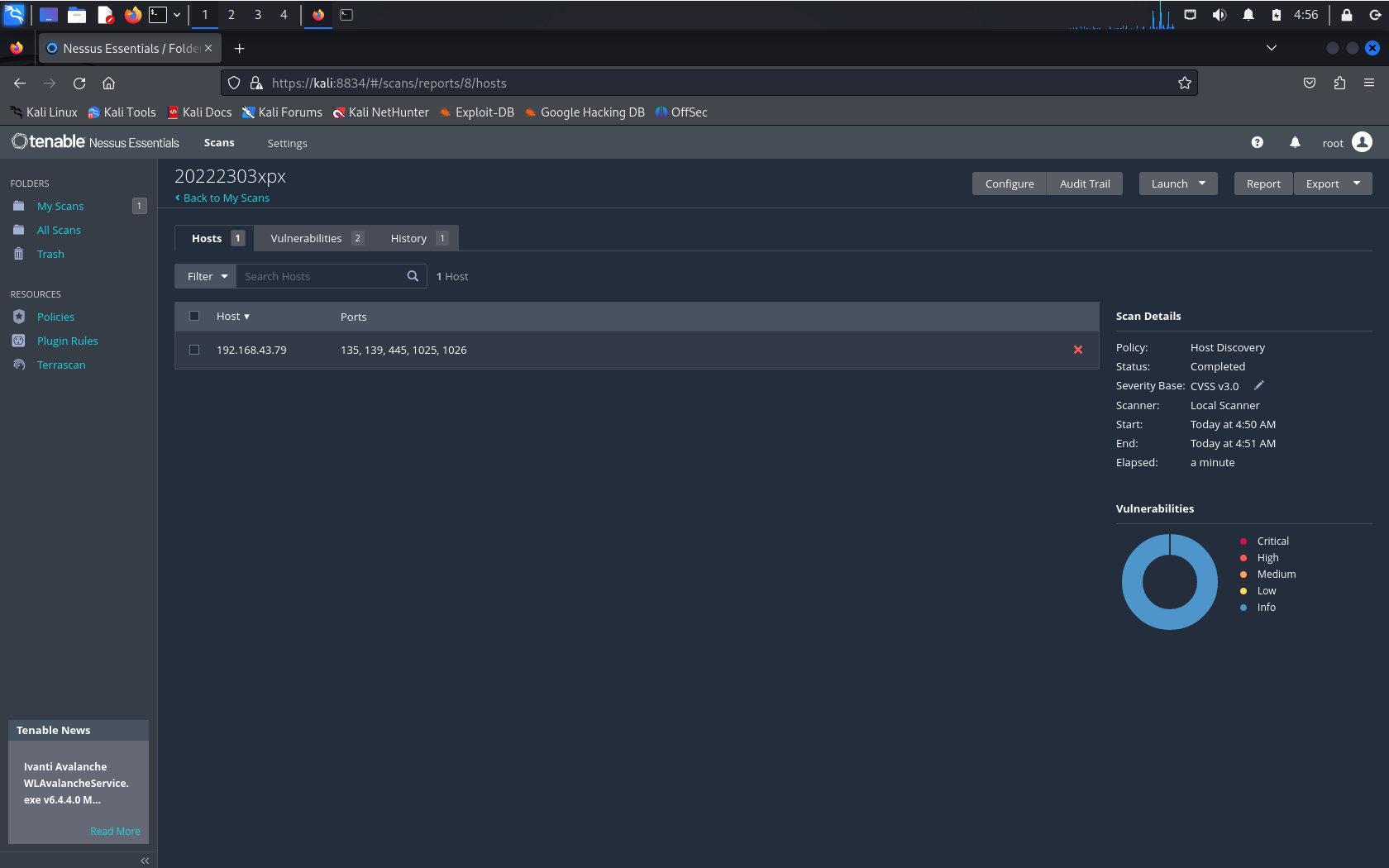This screenshot has height=868, width=1389.
Task: Open Policies in Resources
Action: pyautogui.click(x=55, y=317)
